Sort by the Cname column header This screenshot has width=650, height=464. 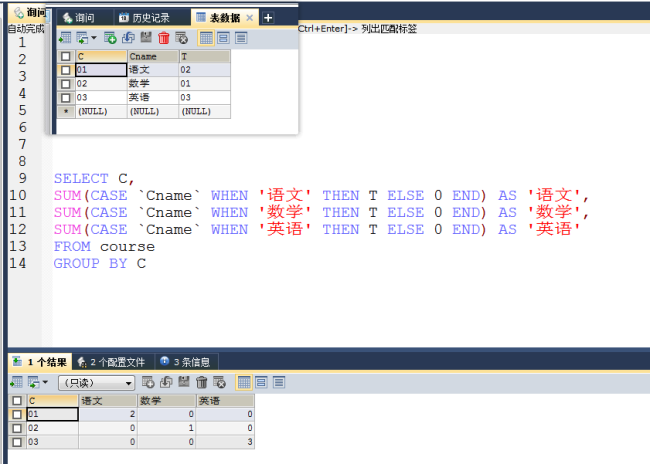pyautogui.click(x=153, y=56)
